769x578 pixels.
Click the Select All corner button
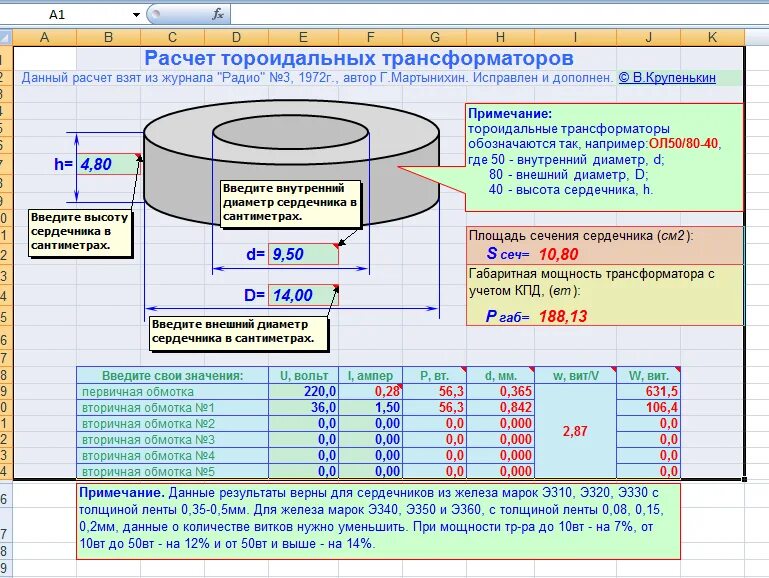[x=5, y=37]
